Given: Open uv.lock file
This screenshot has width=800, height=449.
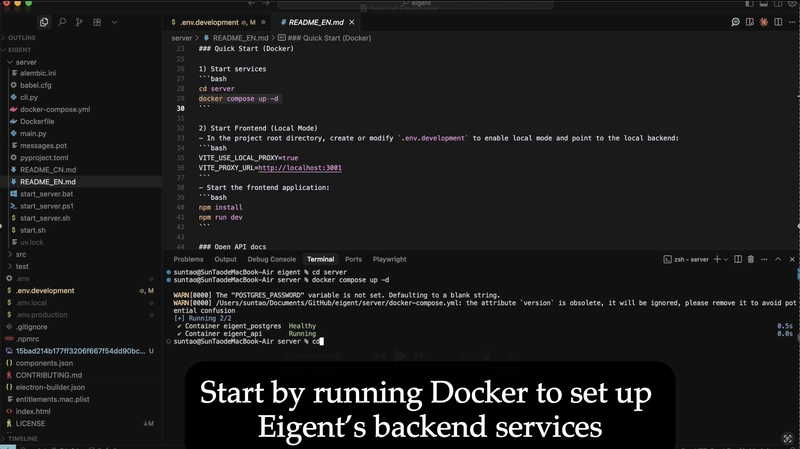Looking at the screenshot, I should 32,242.
